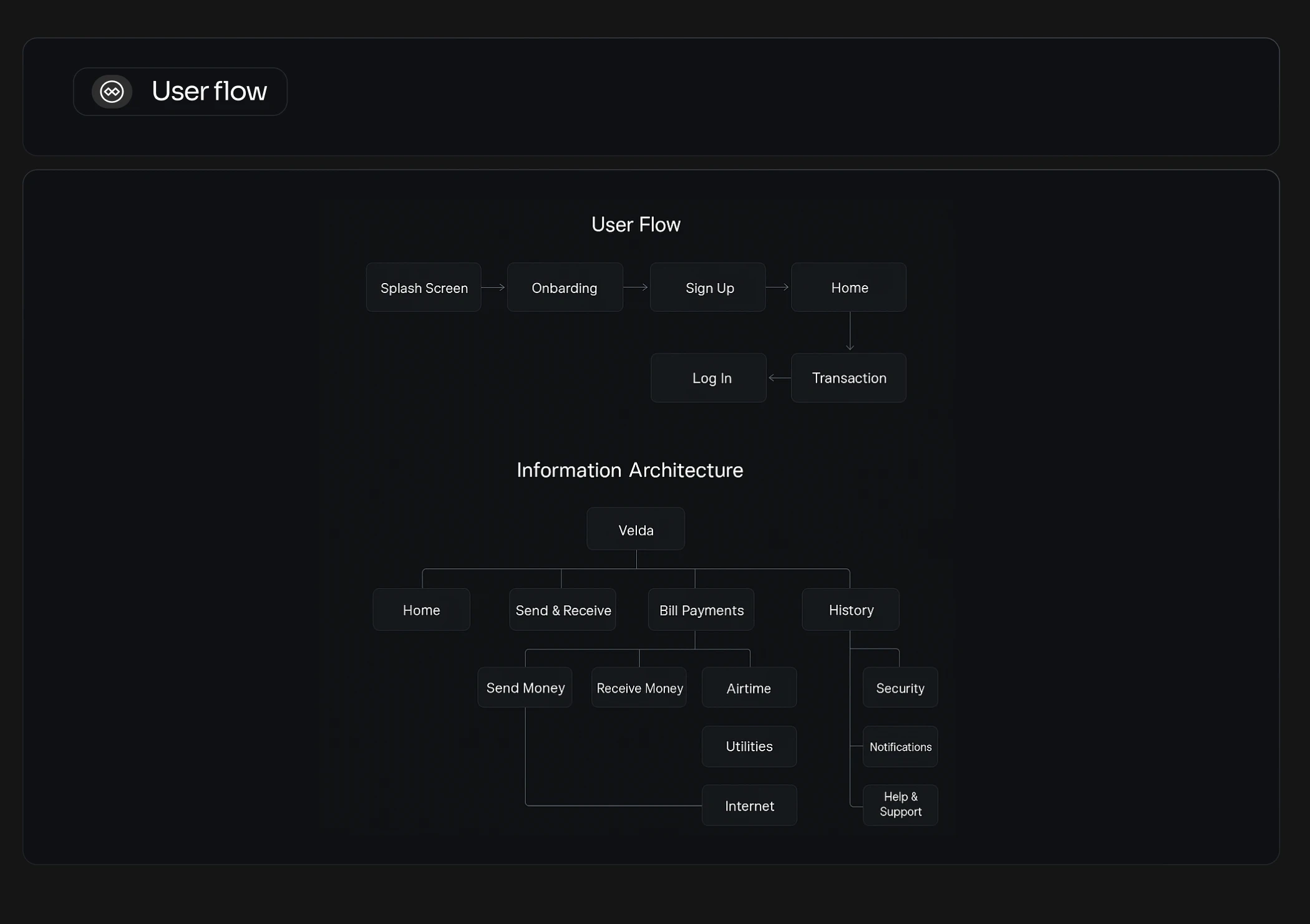Click the Home box in the User Flow row

point(848,287)
